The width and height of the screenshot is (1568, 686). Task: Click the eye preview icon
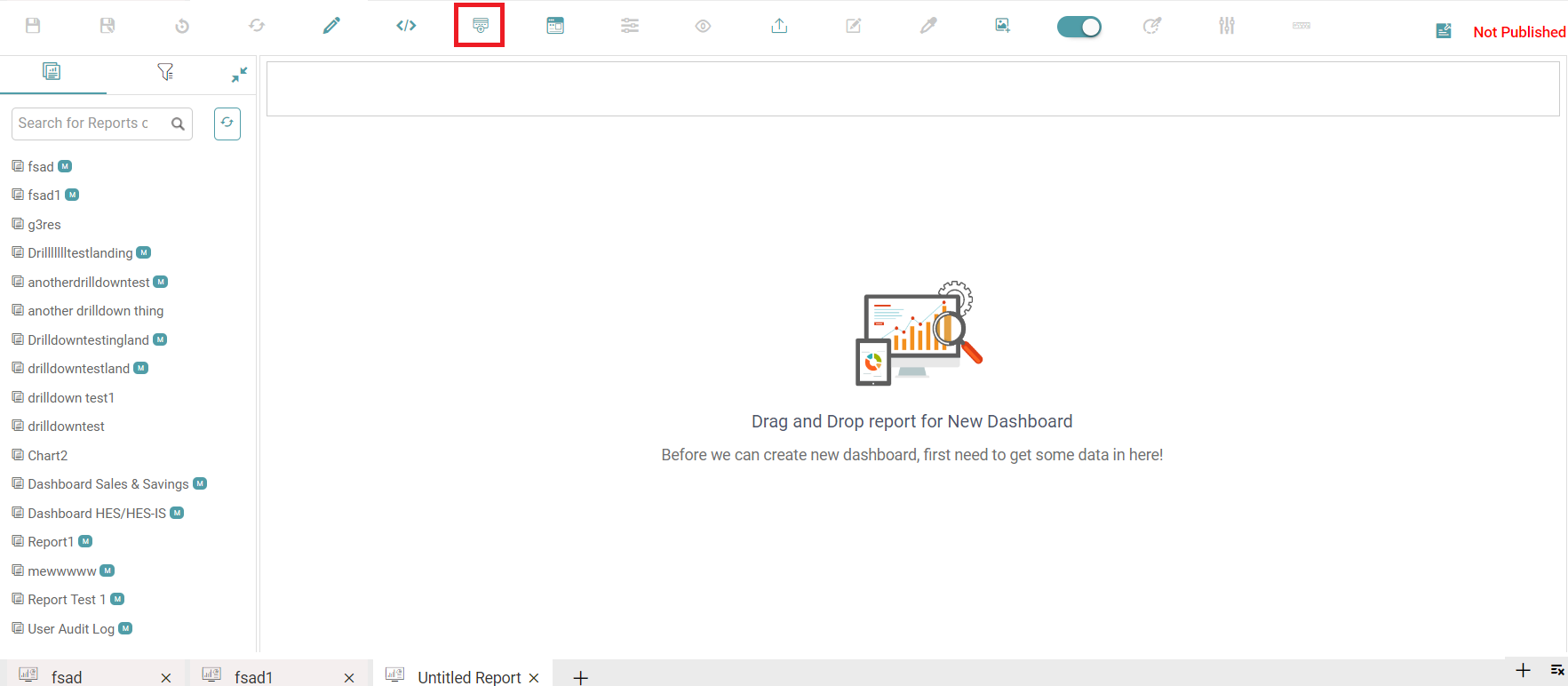coord(703,26)
